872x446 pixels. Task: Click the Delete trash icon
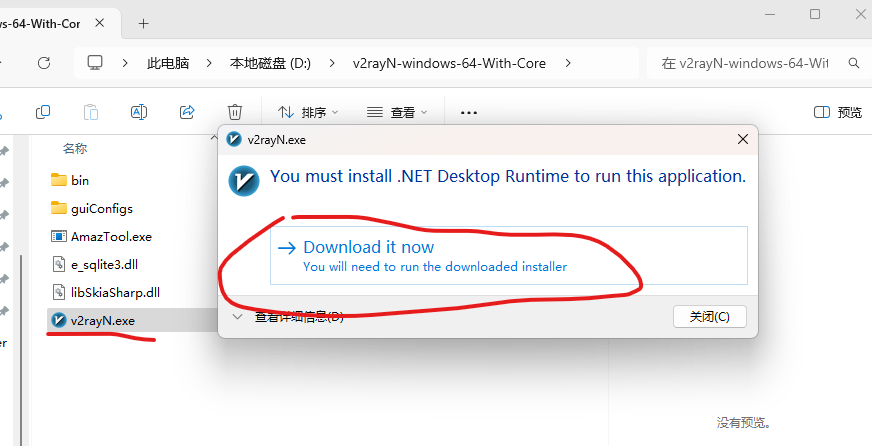click(x=235, y=112)
